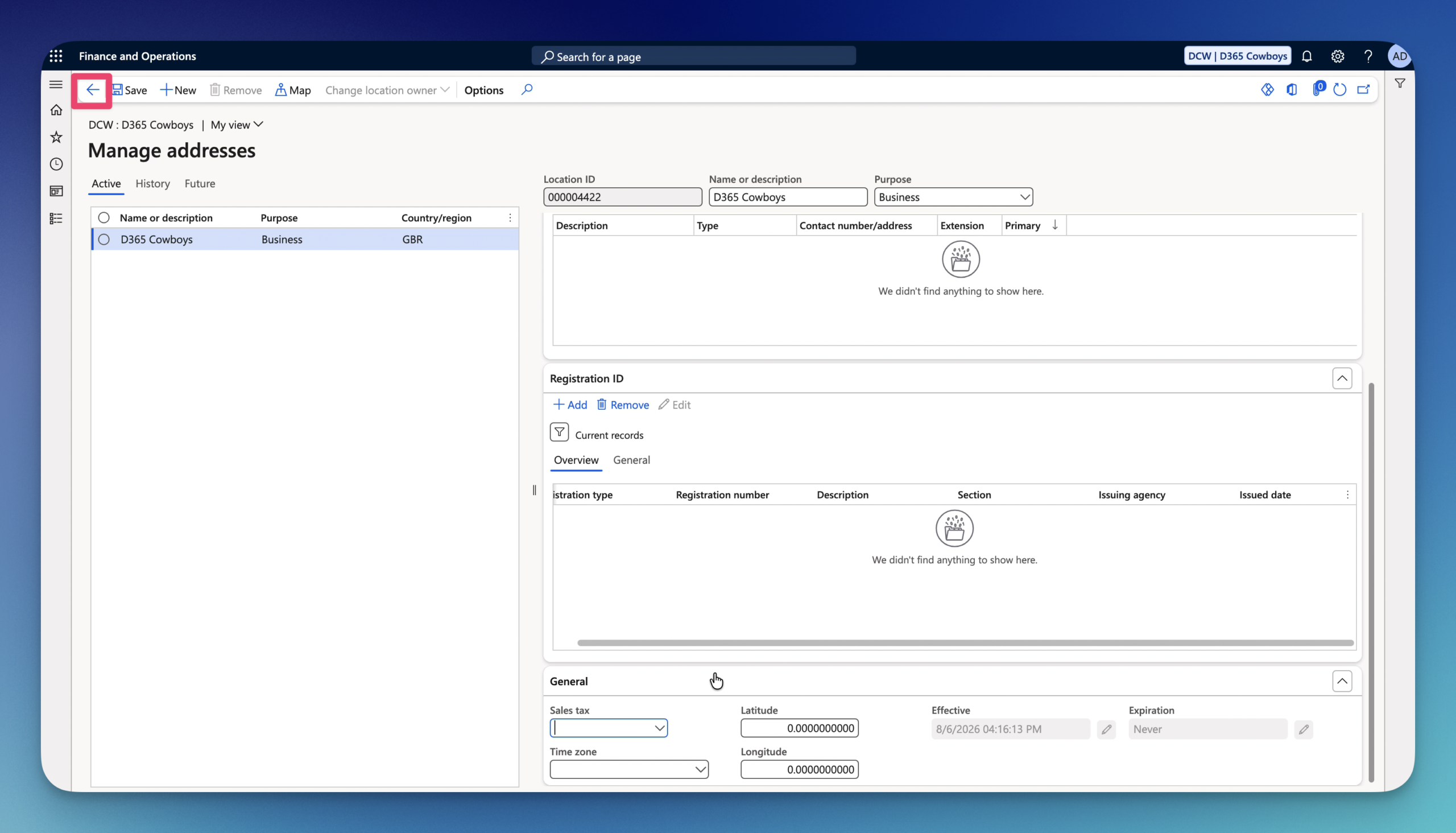This screenshot has width=1456, height=833.
Task: Click the horizontal scrollbar in registration grid
Action: pos(965,643)
